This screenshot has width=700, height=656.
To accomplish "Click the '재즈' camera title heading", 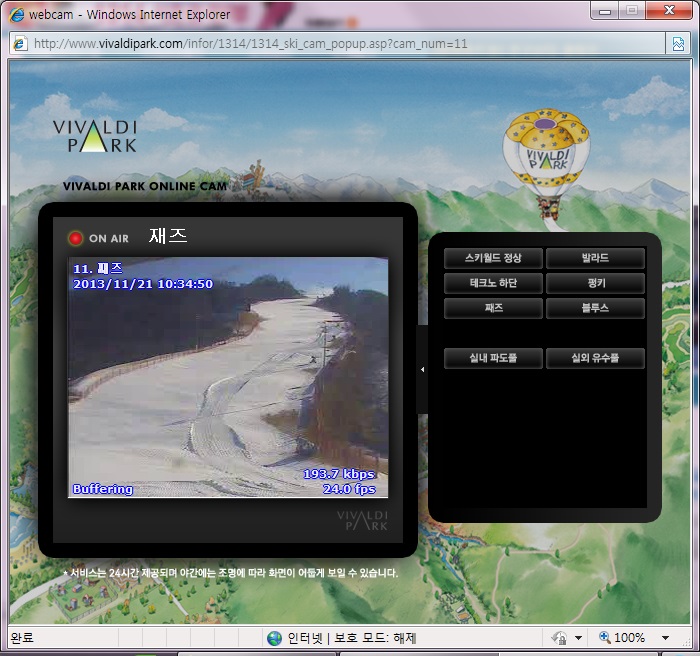I will pyautogui.click(x=168, y=236).
